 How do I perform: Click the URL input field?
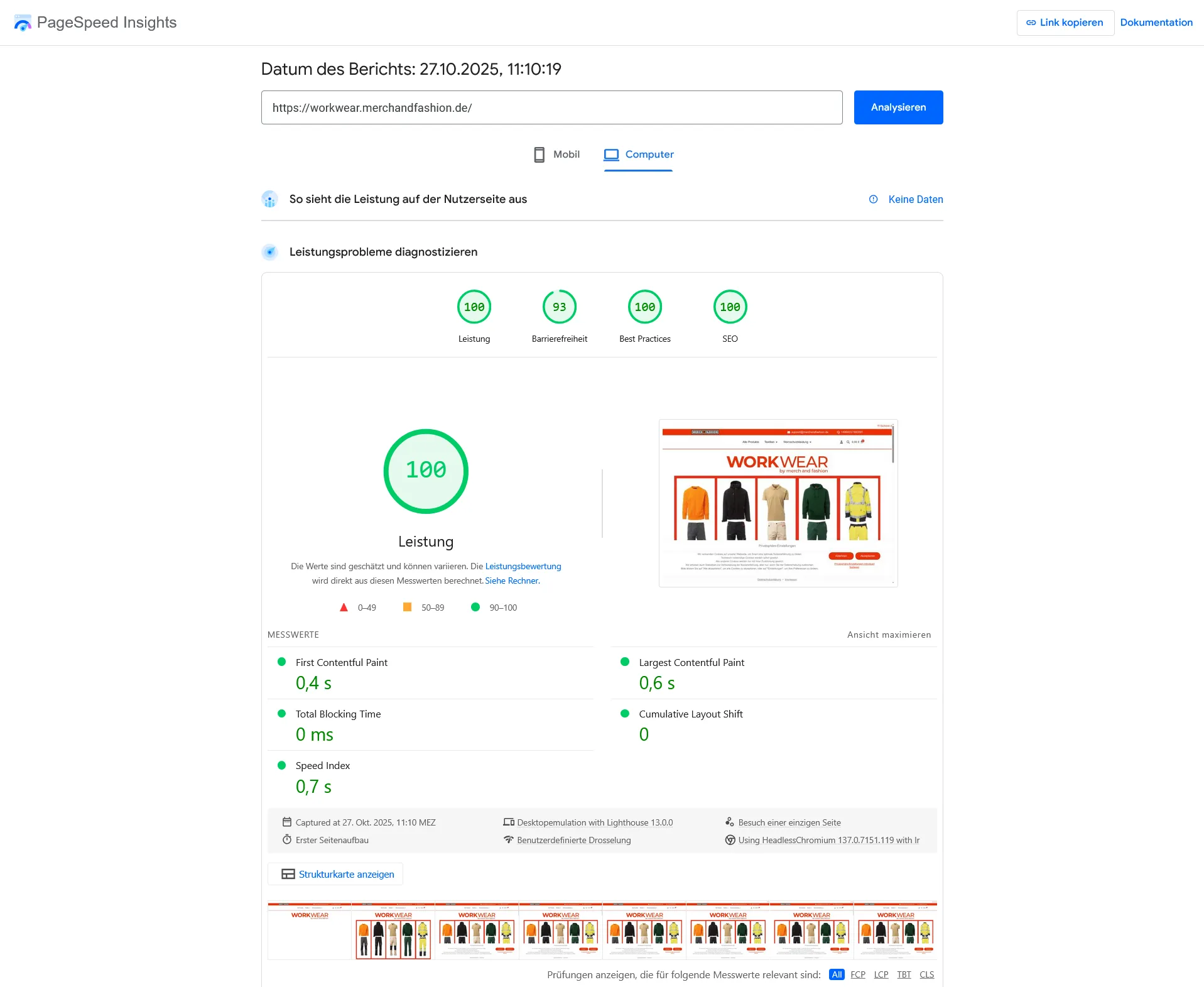point(551,107)
